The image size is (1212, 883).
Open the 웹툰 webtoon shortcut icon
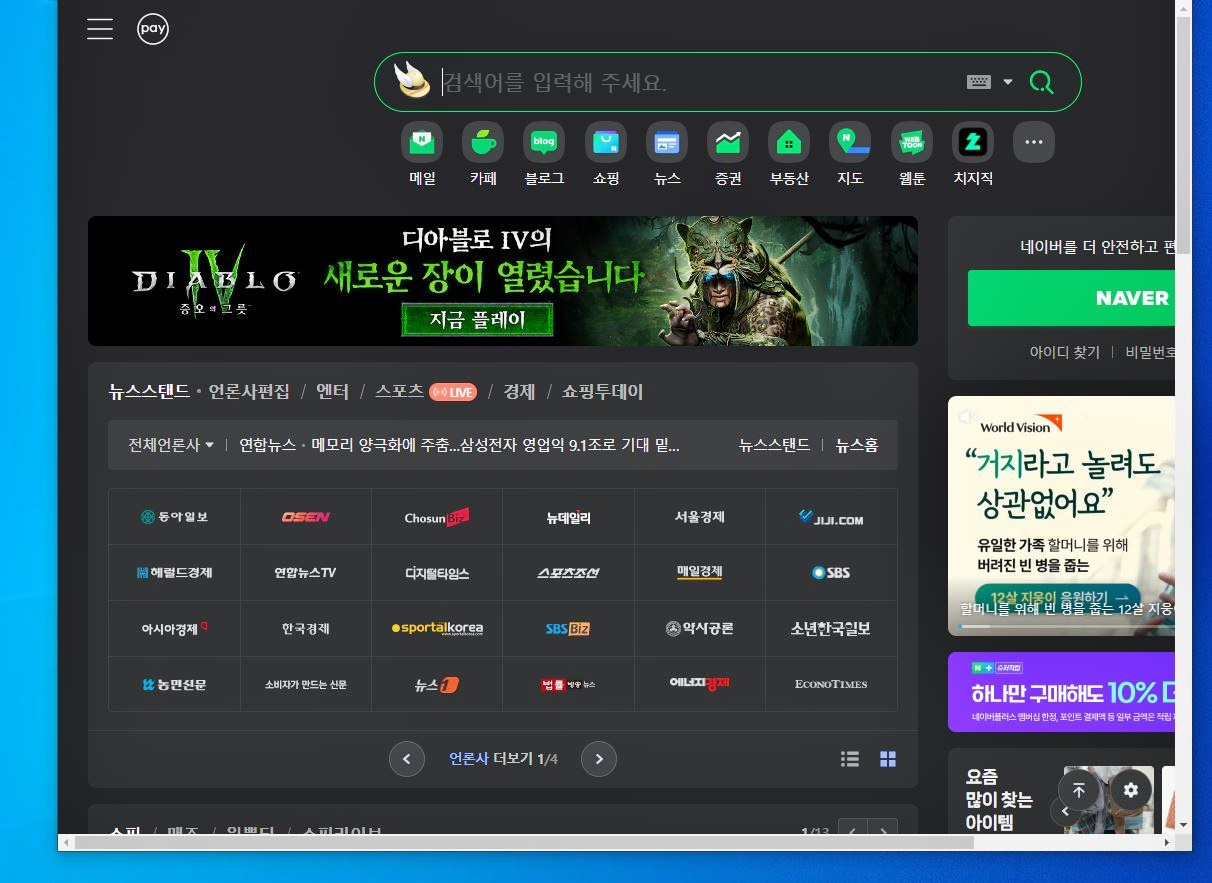tap(912, 143)
